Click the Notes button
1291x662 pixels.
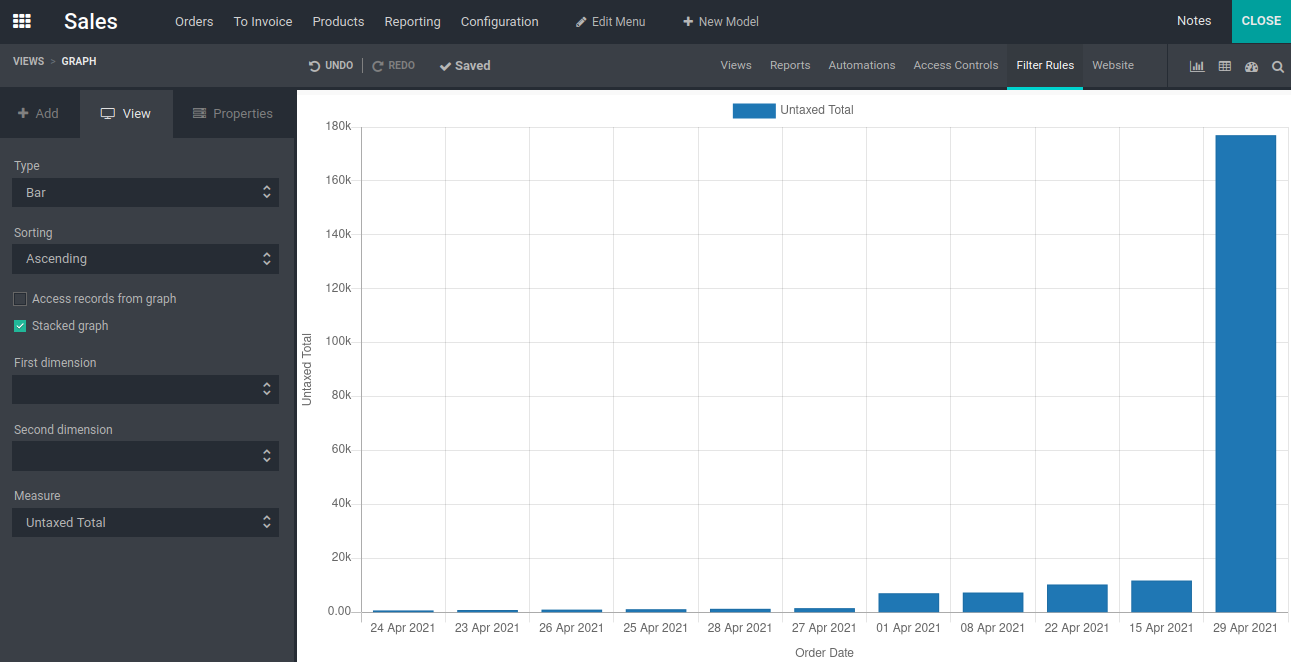click(x=1194, y=21)
